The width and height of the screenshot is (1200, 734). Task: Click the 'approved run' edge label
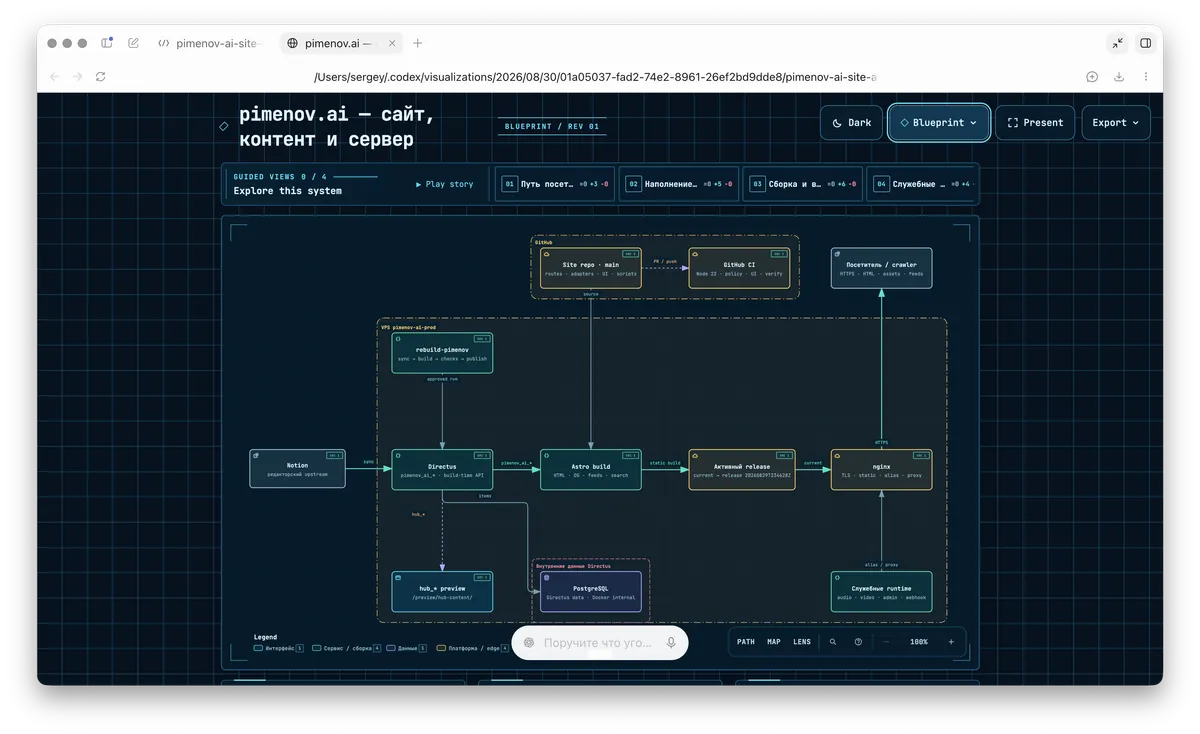click(x=442, y=380)
